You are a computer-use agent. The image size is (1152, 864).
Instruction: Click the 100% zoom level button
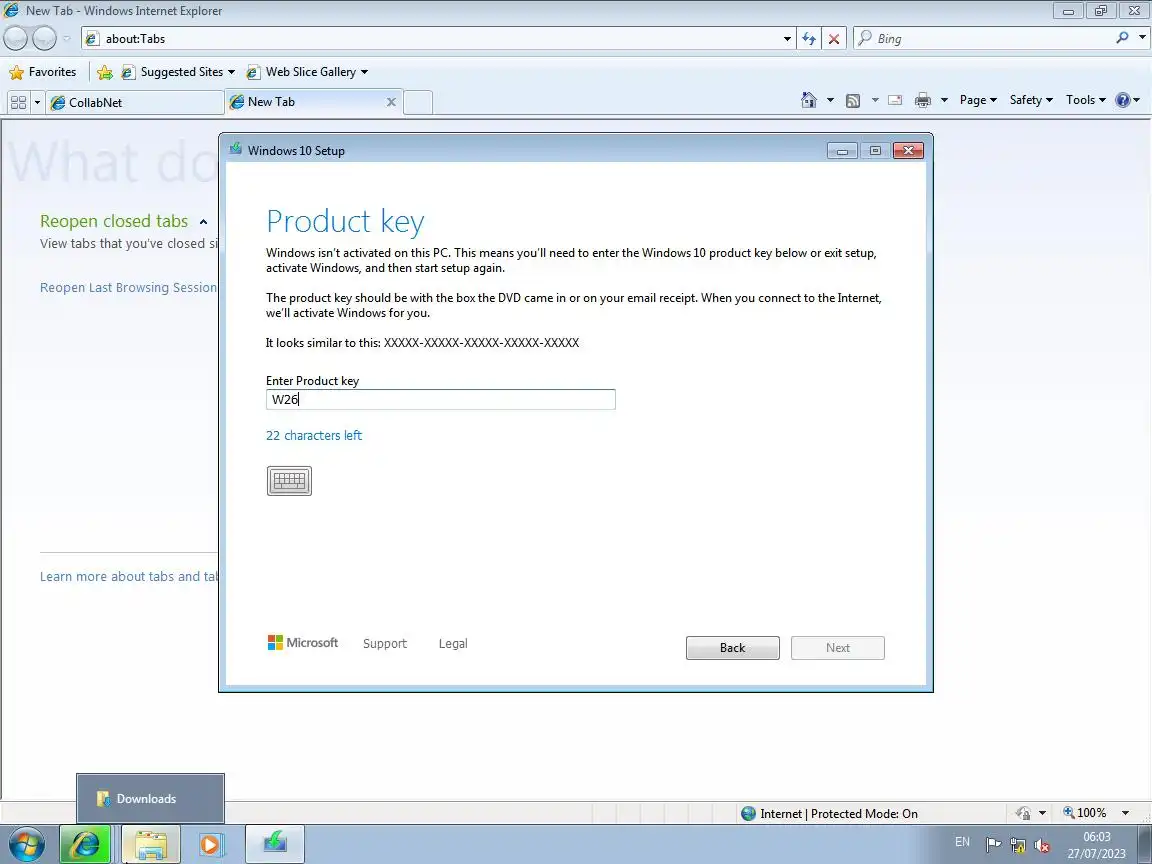1085,813
